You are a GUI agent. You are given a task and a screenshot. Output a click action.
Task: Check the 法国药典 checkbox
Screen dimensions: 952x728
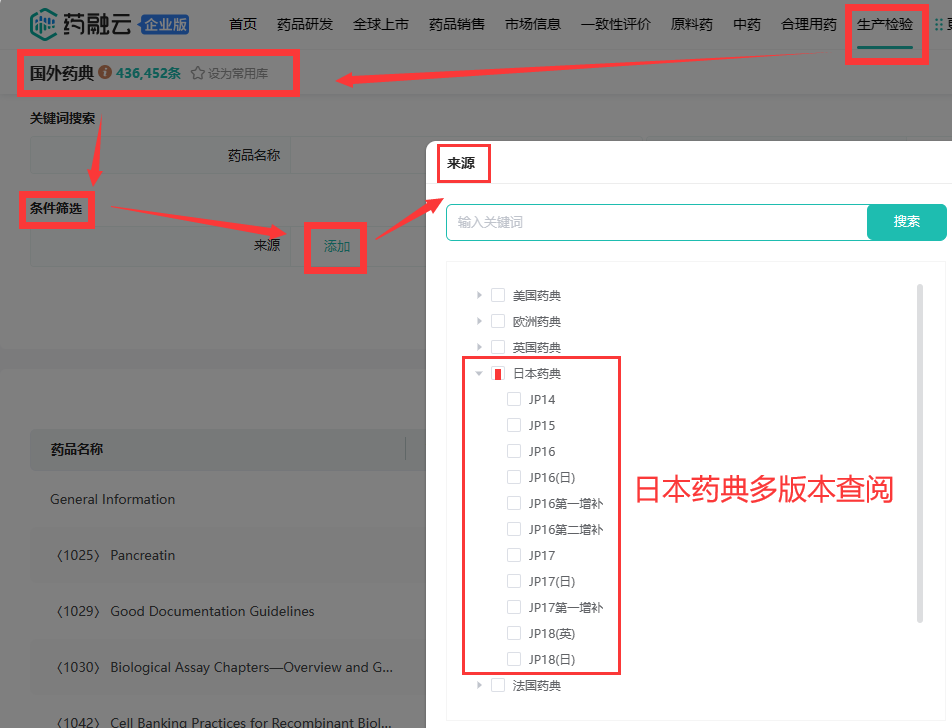point(498,685)
